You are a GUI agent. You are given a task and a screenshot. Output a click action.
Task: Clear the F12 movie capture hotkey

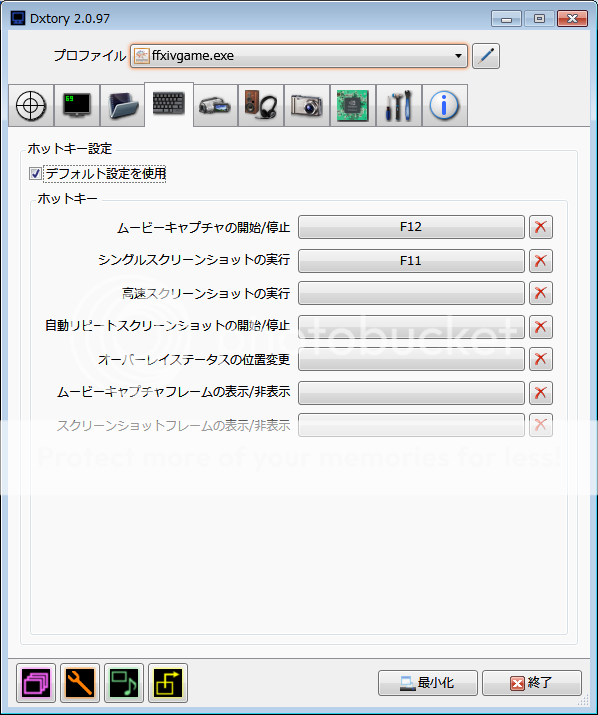click(541, 227)
